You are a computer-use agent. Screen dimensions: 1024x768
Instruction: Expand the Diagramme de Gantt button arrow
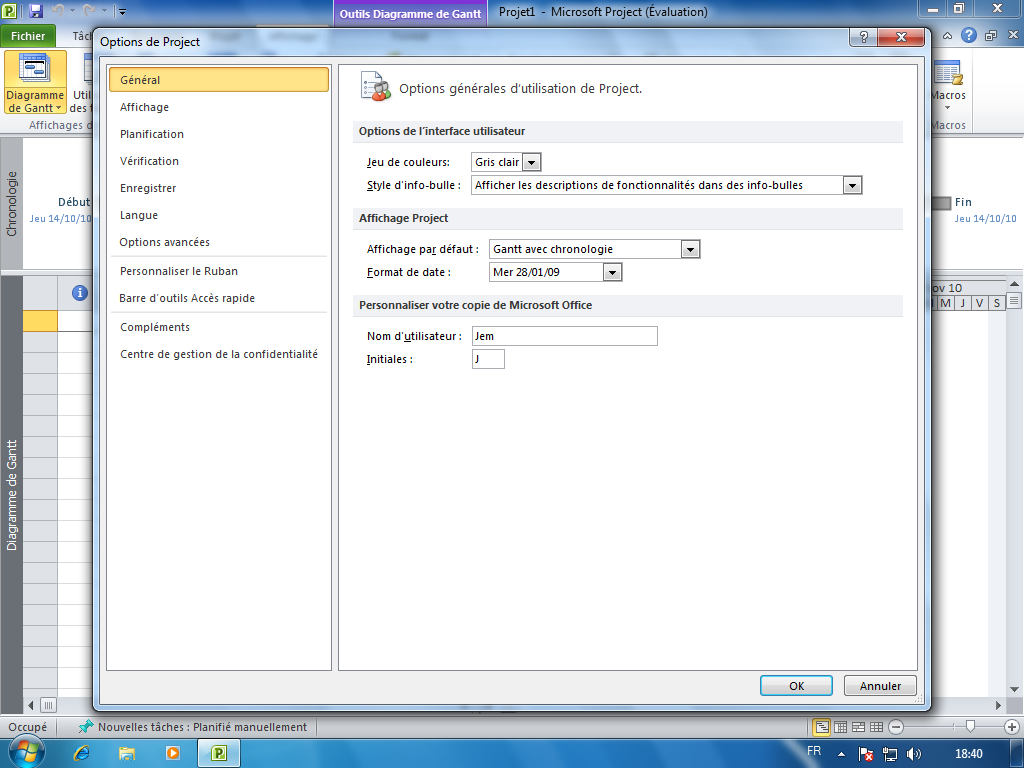[x=58, y=108]
